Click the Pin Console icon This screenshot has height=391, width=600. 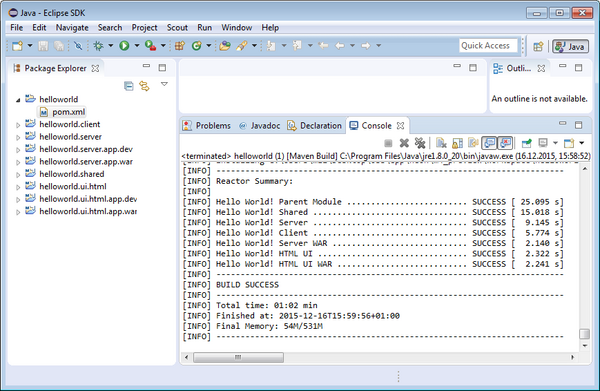[527, 143]
